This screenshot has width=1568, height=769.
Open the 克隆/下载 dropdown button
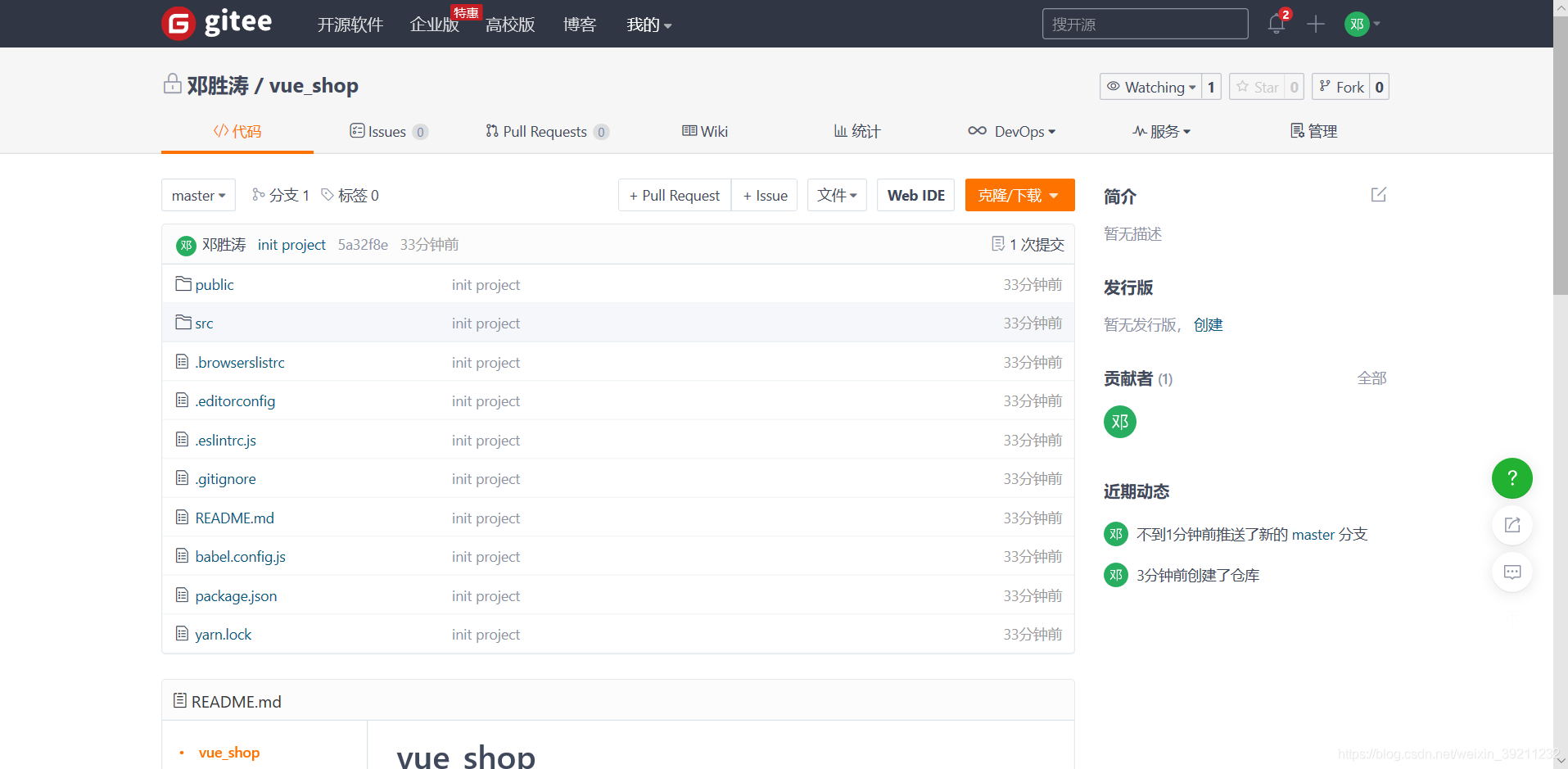click(x=1019, y=195)
